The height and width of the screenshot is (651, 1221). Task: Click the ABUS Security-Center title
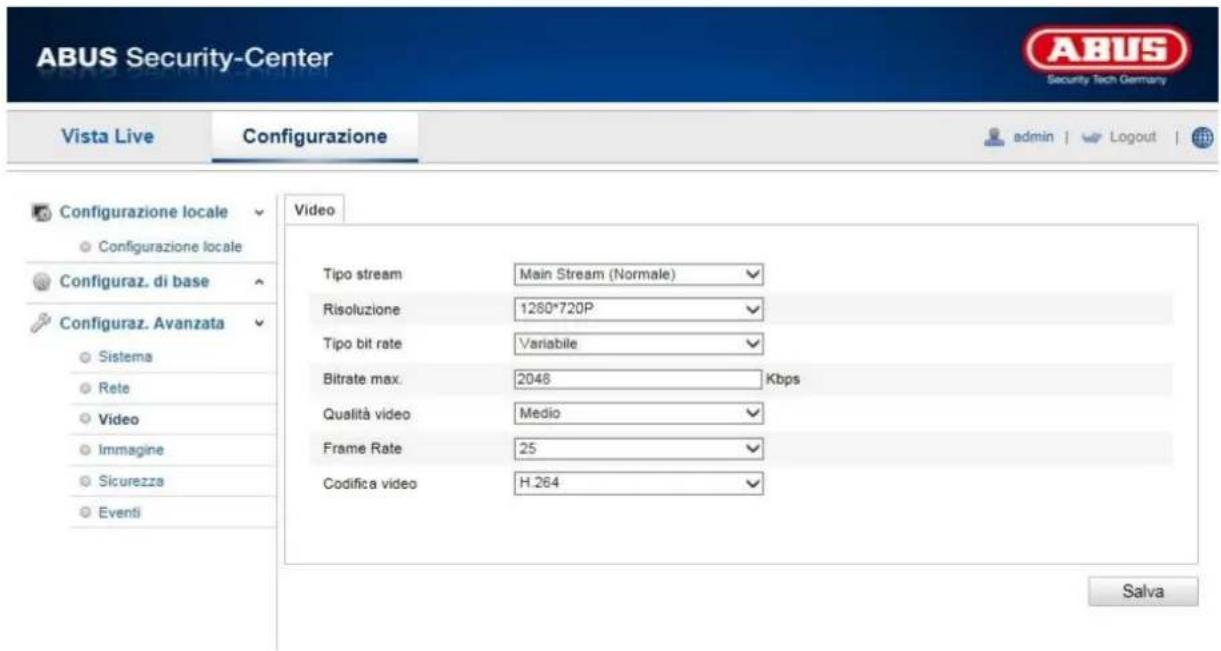[183, 58]
